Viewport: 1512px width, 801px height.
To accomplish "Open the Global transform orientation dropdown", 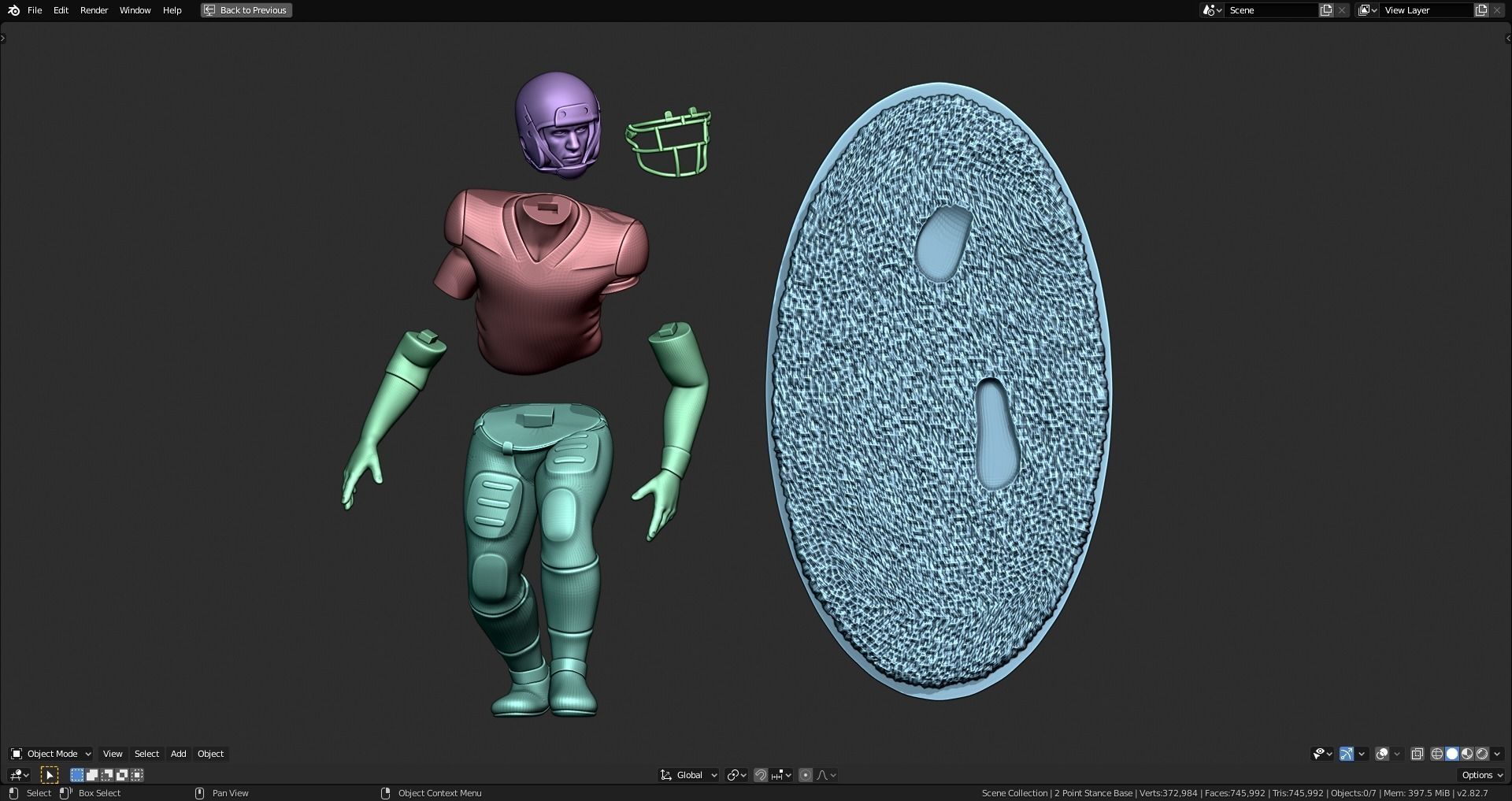I will pos(689,775).
